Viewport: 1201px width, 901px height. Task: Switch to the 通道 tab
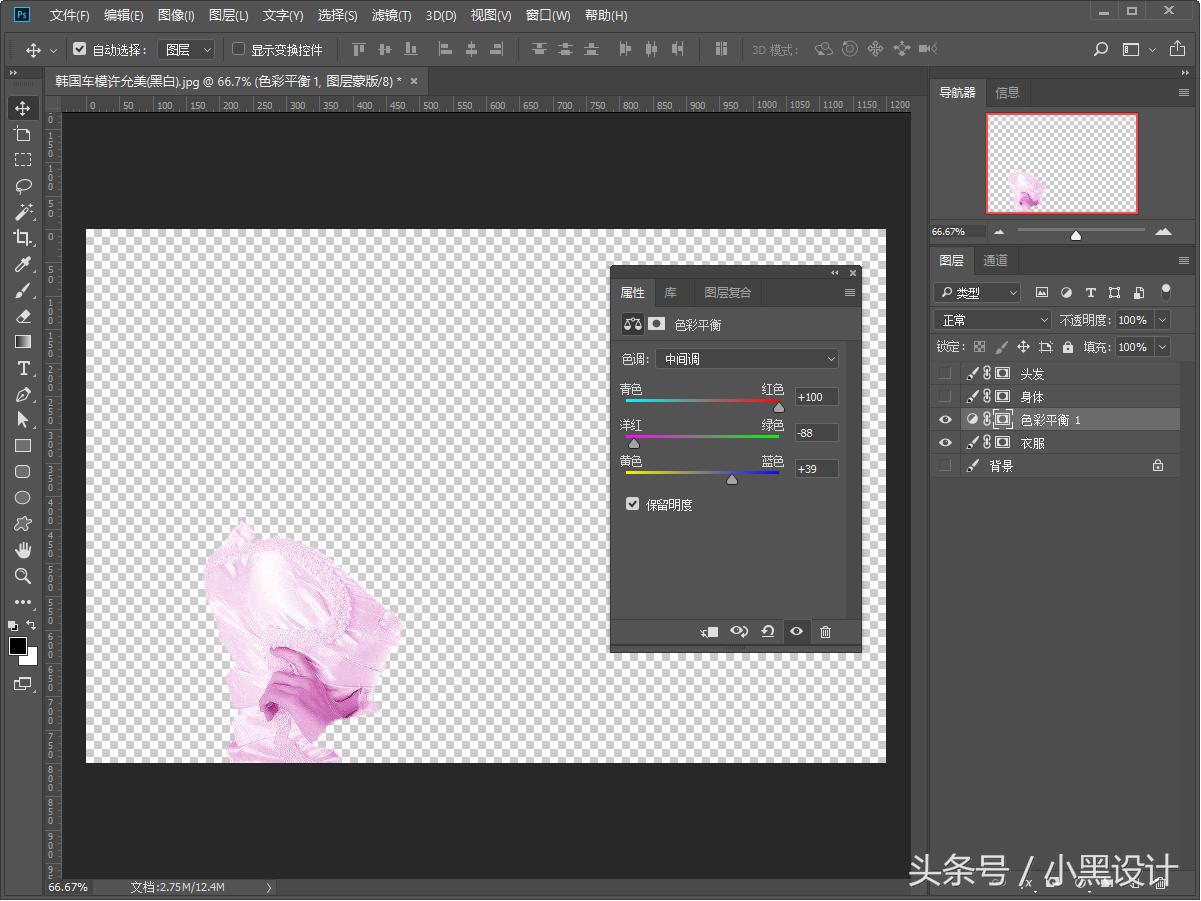pyautogui.click(x=995, y=260)
